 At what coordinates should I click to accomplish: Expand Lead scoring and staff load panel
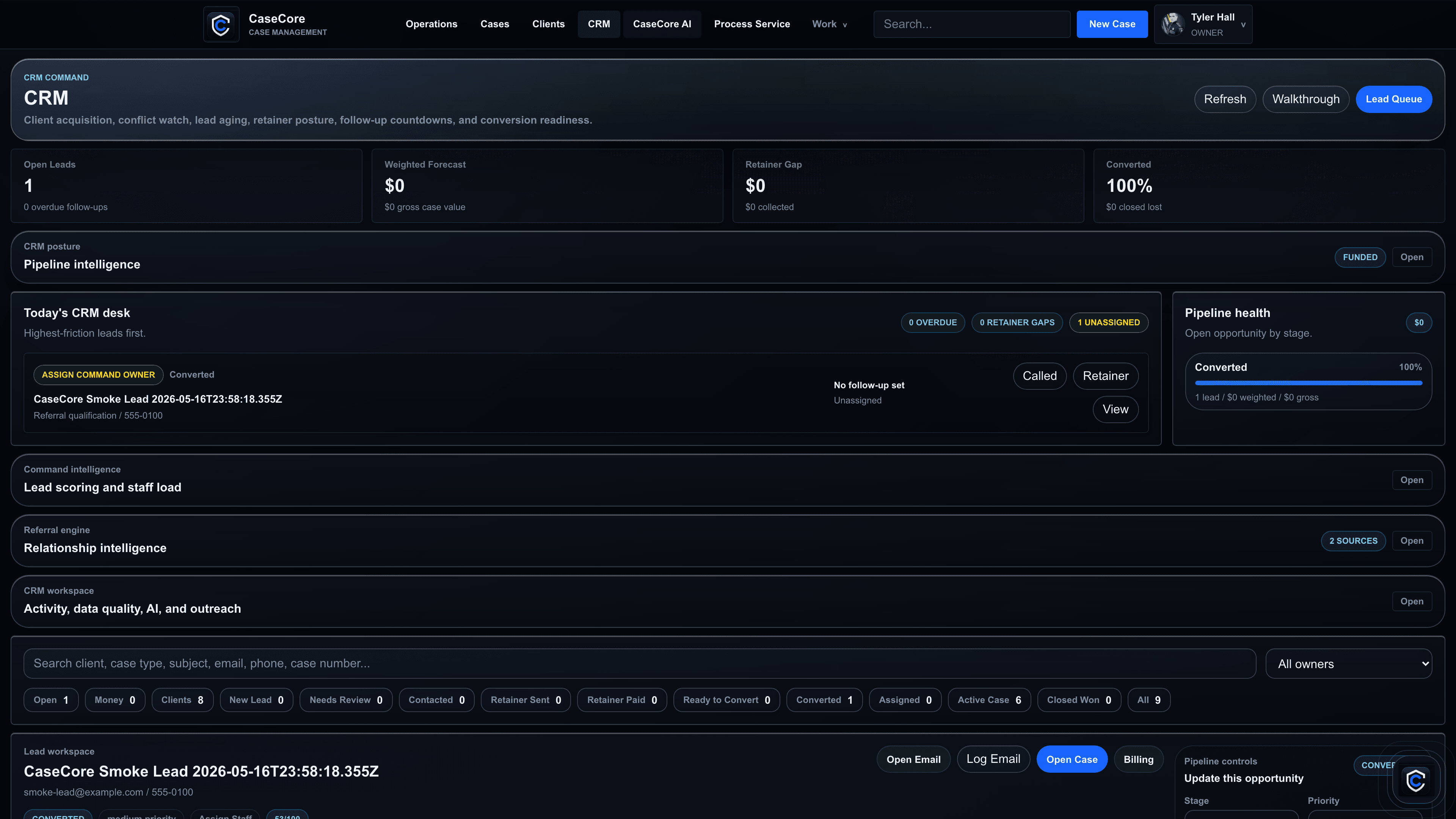[x=1411, y=480]
